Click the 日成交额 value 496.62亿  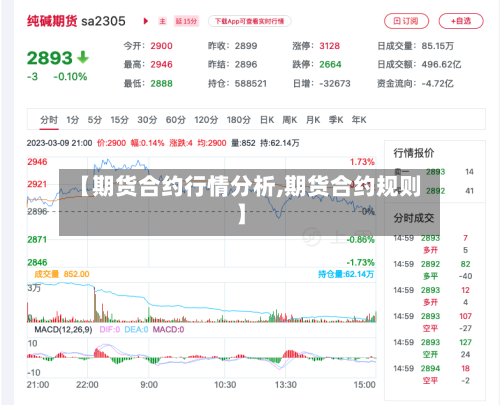click(x=441, y=64)
